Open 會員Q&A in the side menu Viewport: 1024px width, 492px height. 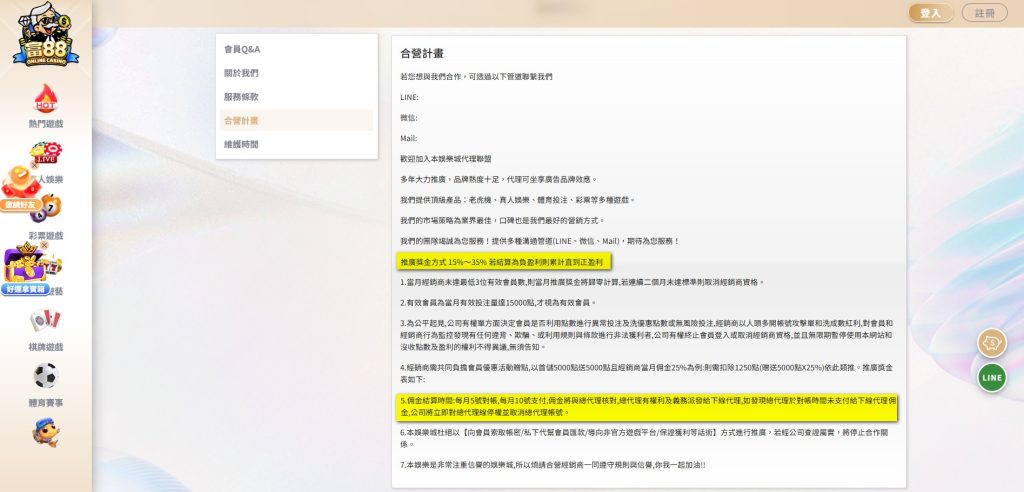click(296, 49)
